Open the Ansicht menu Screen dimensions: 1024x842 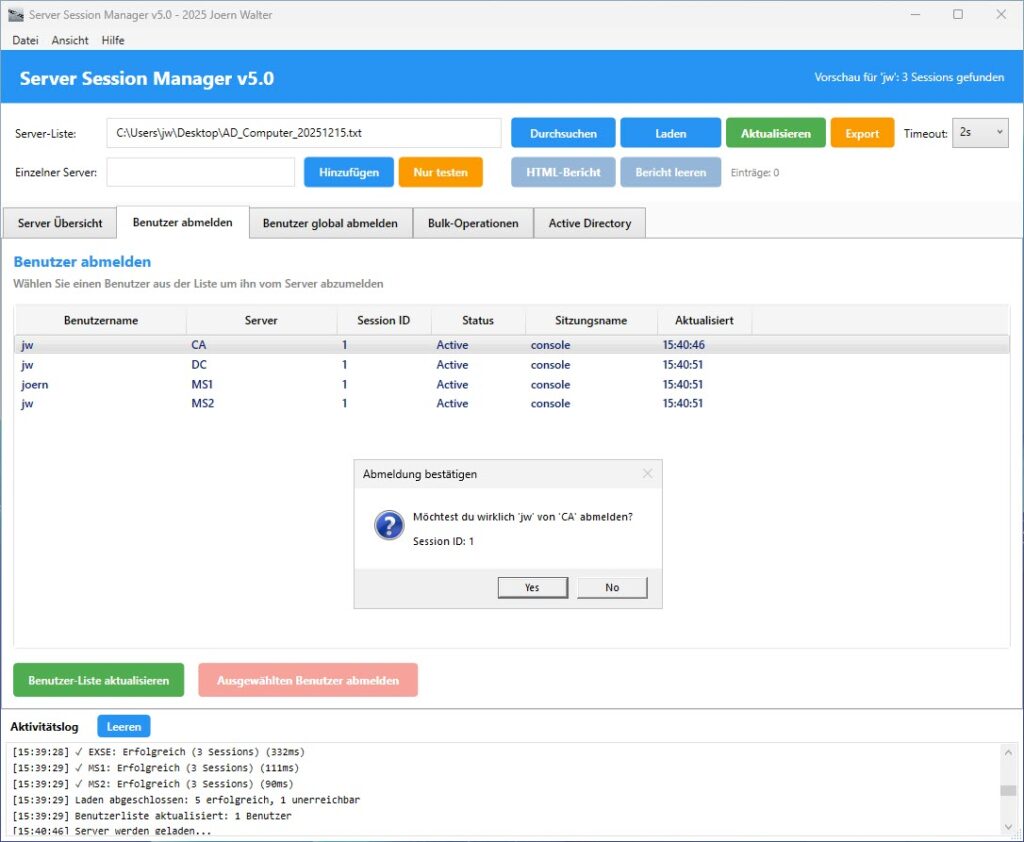click(x=70, y=40)
